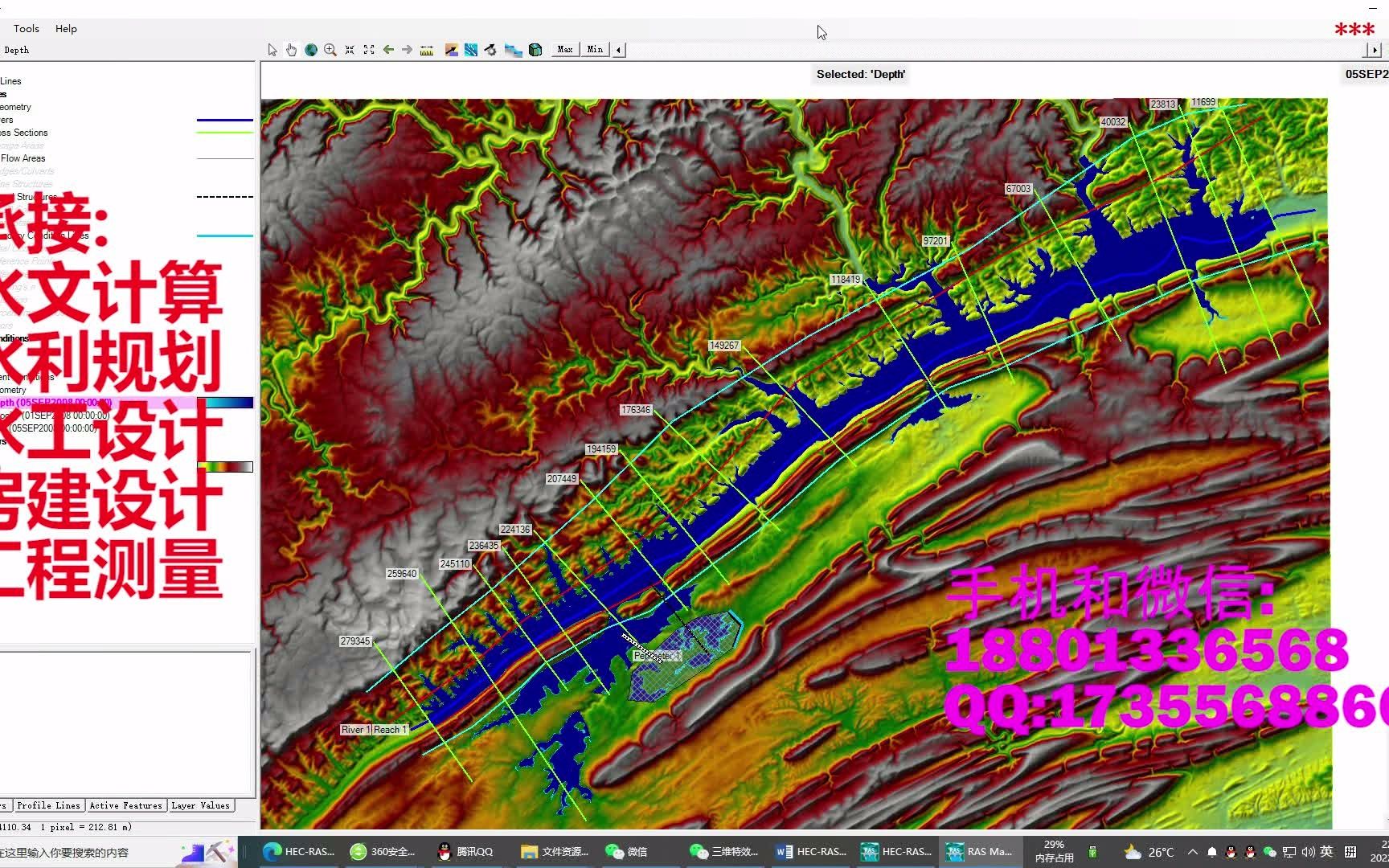Click cross section label 149267
The height and width of the screenshot is (868, 1389).
tap(724, 346)
